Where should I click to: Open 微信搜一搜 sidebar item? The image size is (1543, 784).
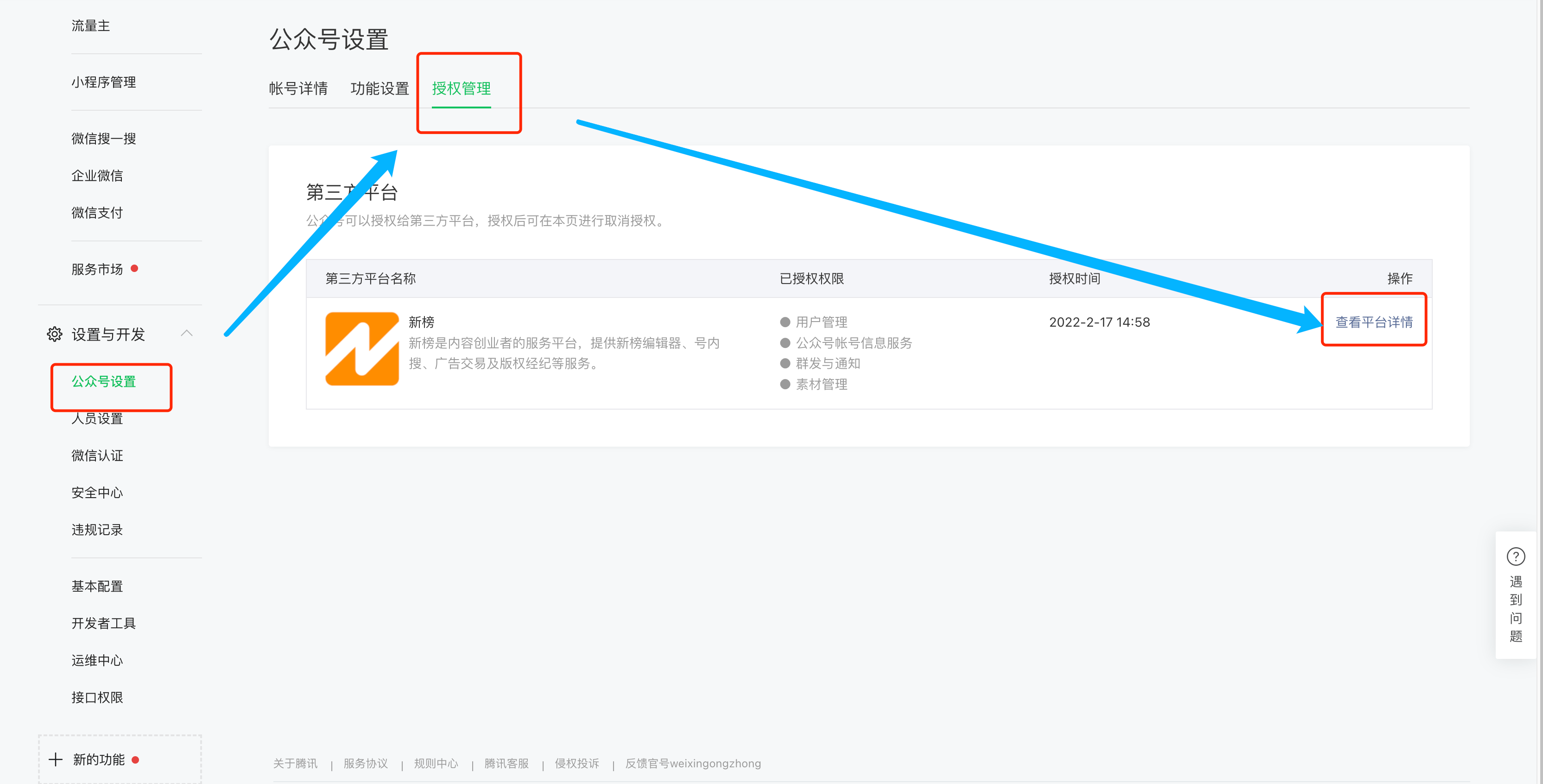(x=104, y=139)
